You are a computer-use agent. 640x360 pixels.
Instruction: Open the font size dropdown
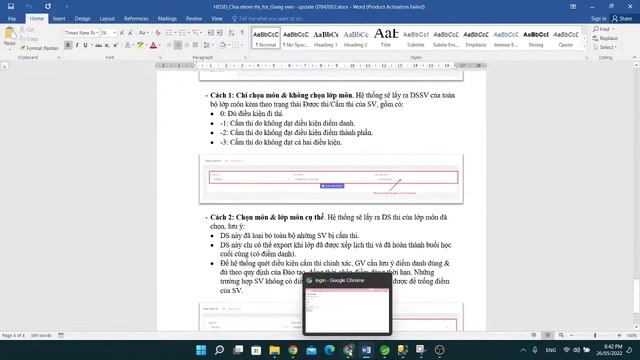pyautogui.click(x=114, y=33)
